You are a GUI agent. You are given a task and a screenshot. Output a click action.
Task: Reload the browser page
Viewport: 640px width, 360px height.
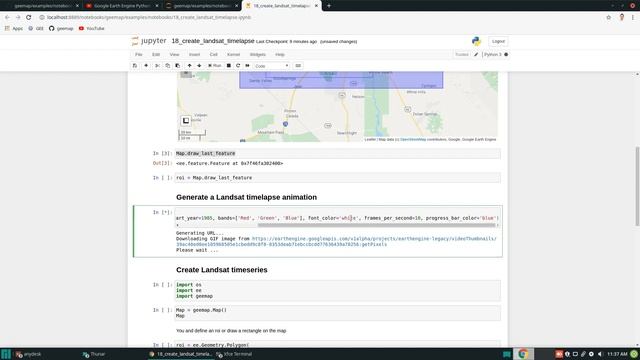(x=29, y=17)
